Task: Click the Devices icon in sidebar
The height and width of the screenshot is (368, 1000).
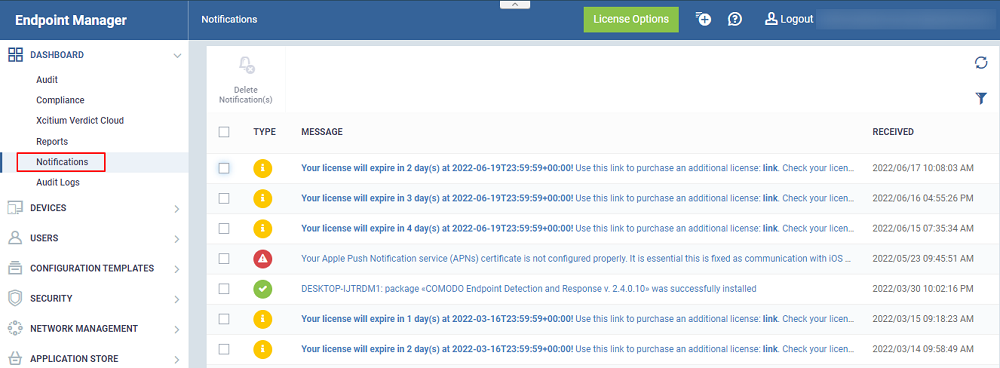Action: pyautogui.click(x=15, y=208)
